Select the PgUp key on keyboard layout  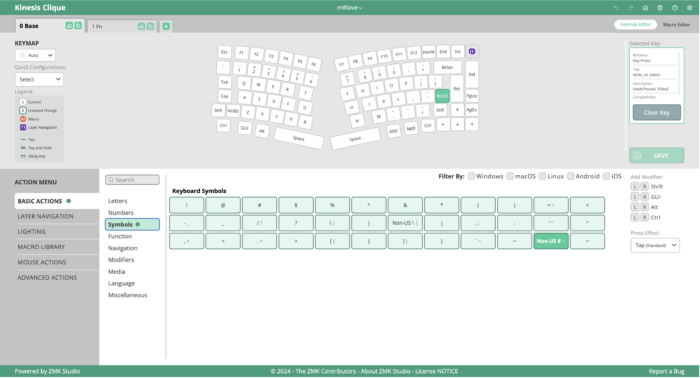[472, 96]
